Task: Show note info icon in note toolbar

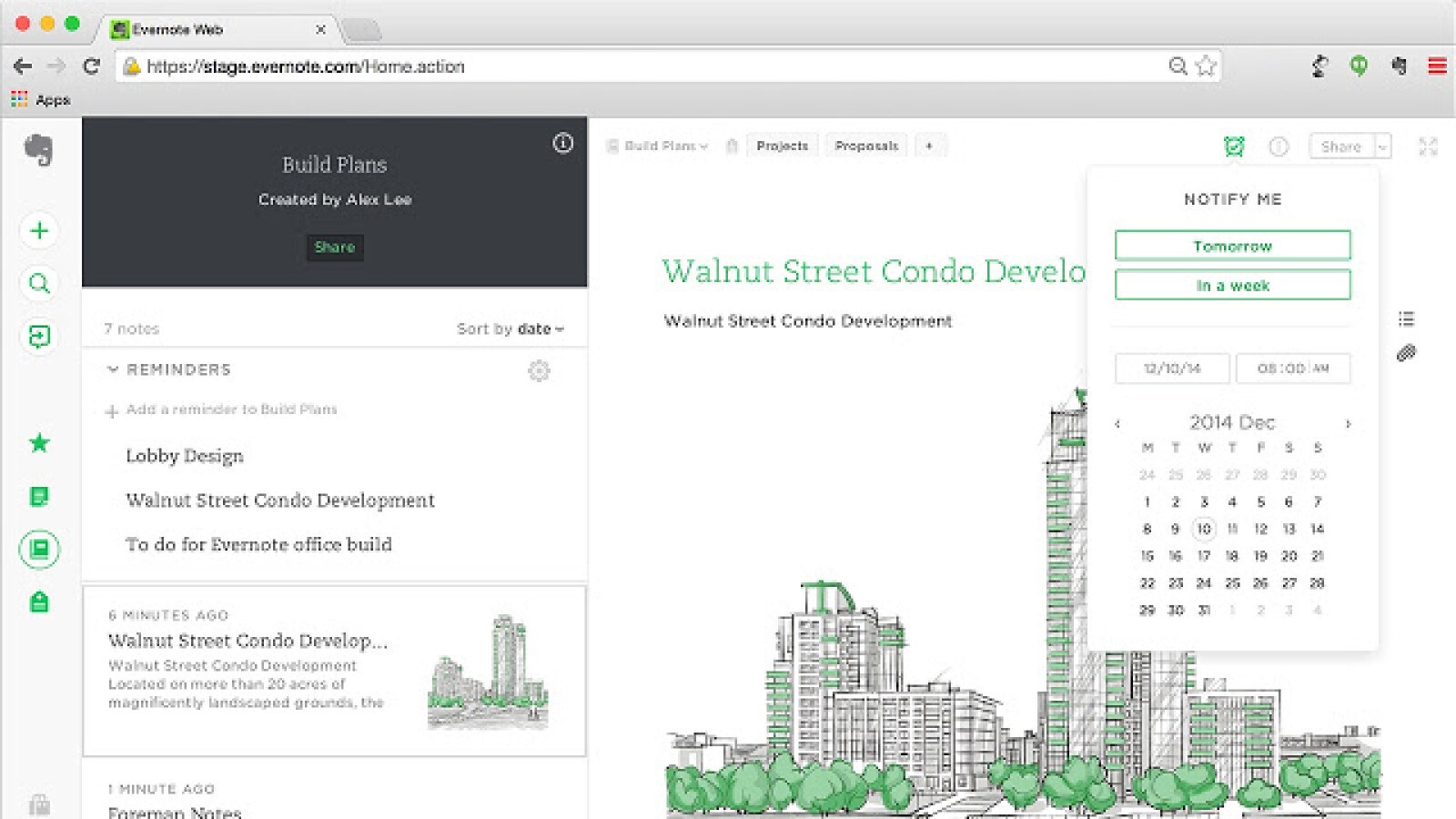Action: coord(1279,147)
